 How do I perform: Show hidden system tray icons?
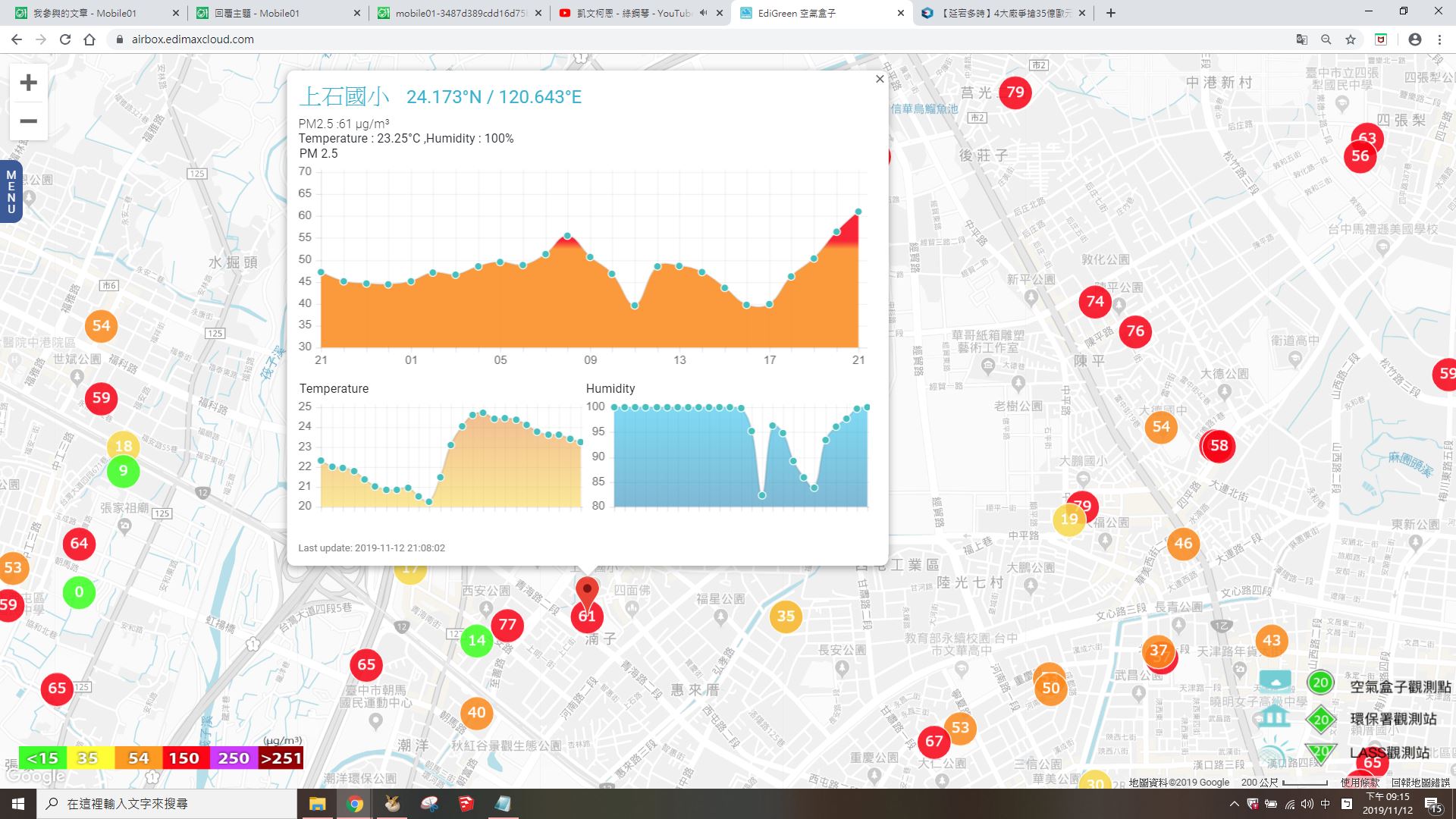coord(1234,804)
